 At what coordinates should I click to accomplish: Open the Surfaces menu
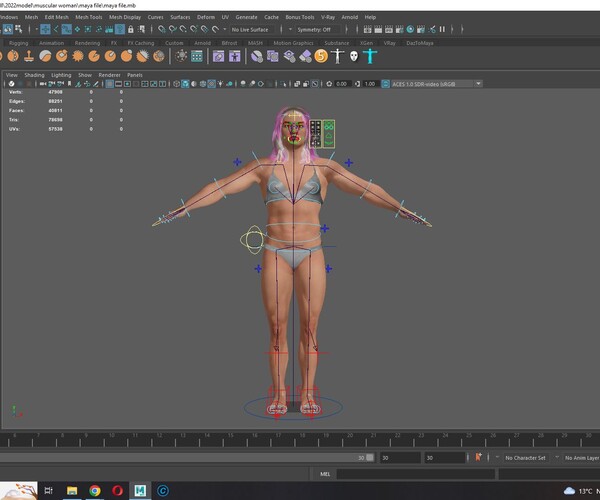180,17
